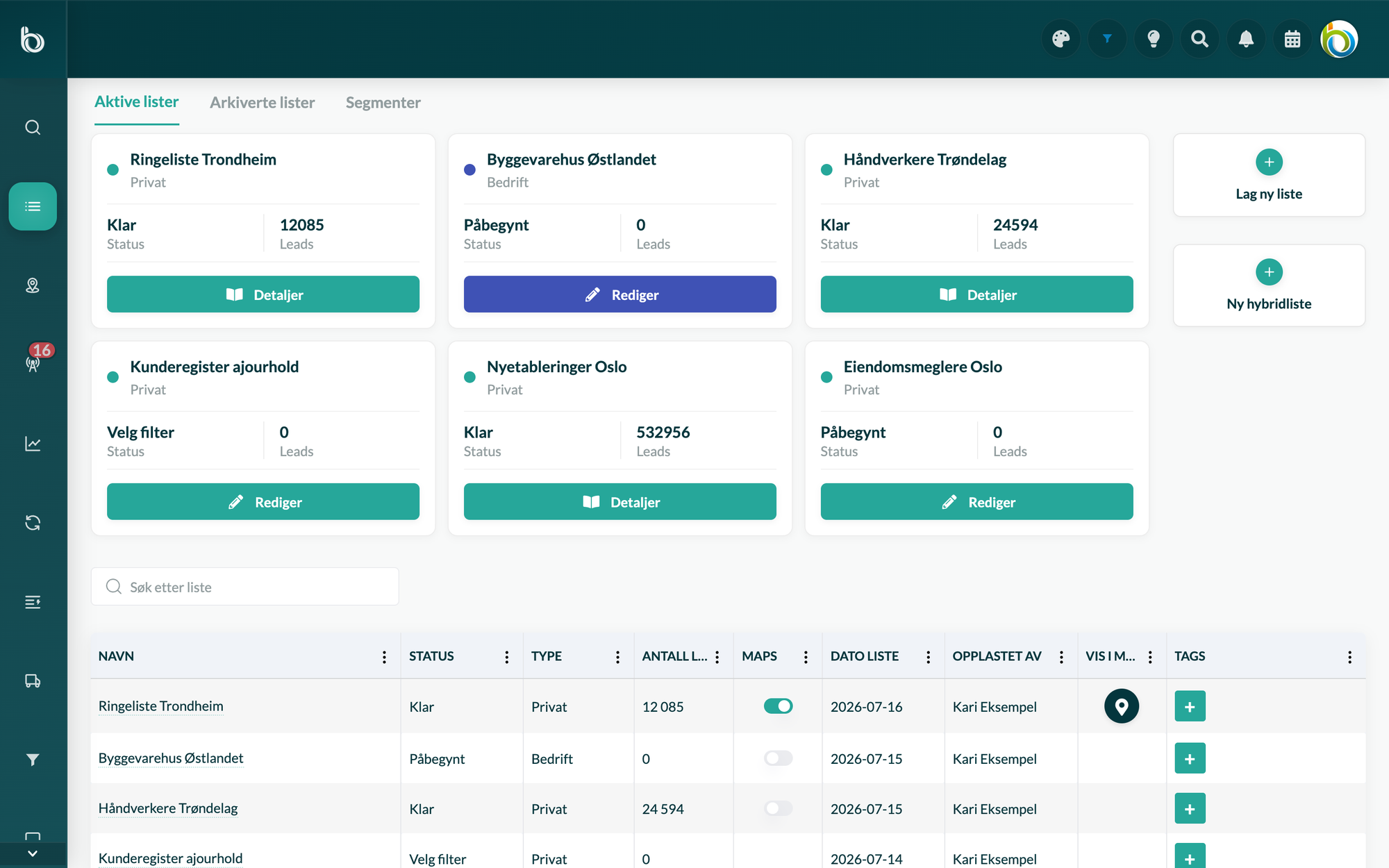The image size is (1389, 868).
Task: Switch to the Segmenter tab
Action: point(383,103)
